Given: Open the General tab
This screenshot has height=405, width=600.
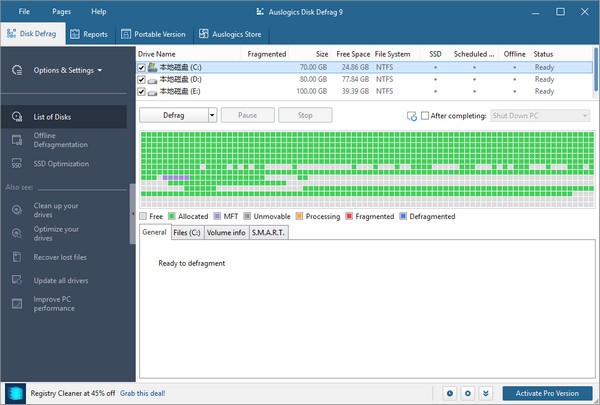Looking at the screenshot, I should [155, 232].
